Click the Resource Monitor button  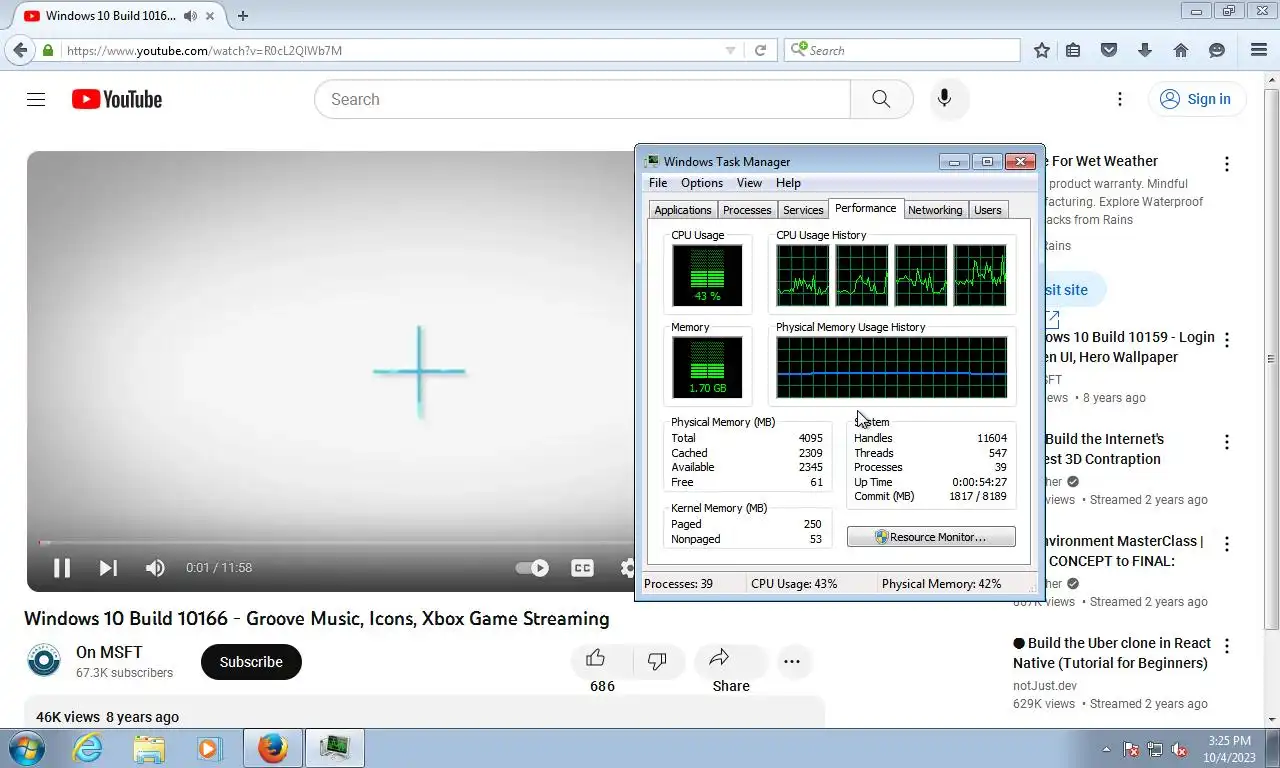click(931, 537)
